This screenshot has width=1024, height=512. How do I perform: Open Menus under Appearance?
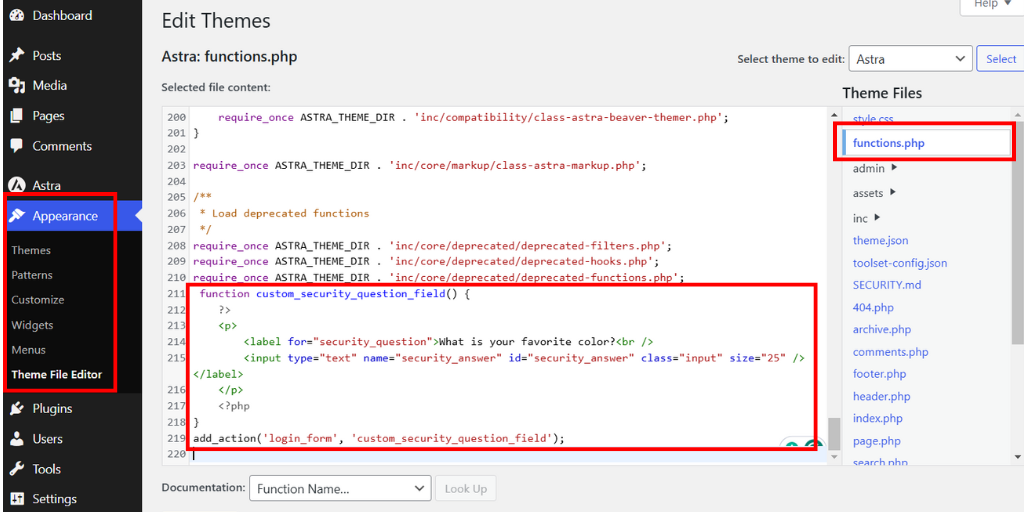click(28, 349)
